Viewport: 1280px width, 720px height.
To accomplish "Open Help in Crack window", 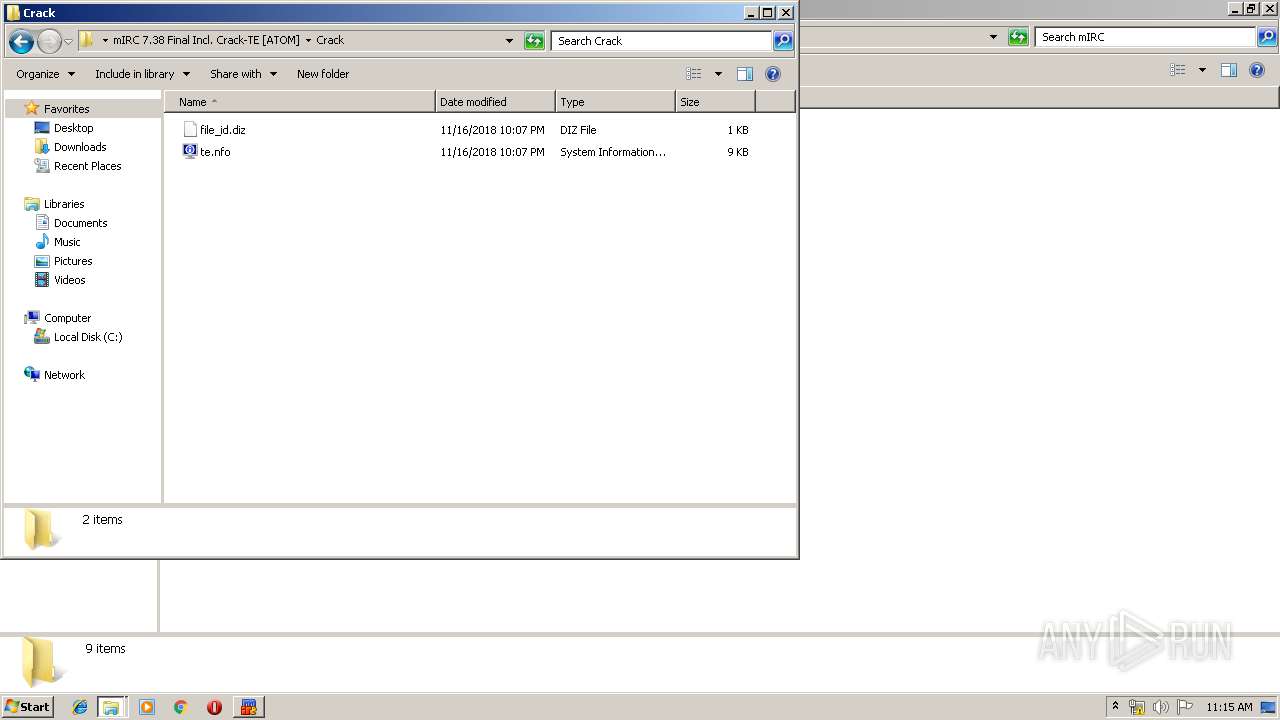I will 772,74.
